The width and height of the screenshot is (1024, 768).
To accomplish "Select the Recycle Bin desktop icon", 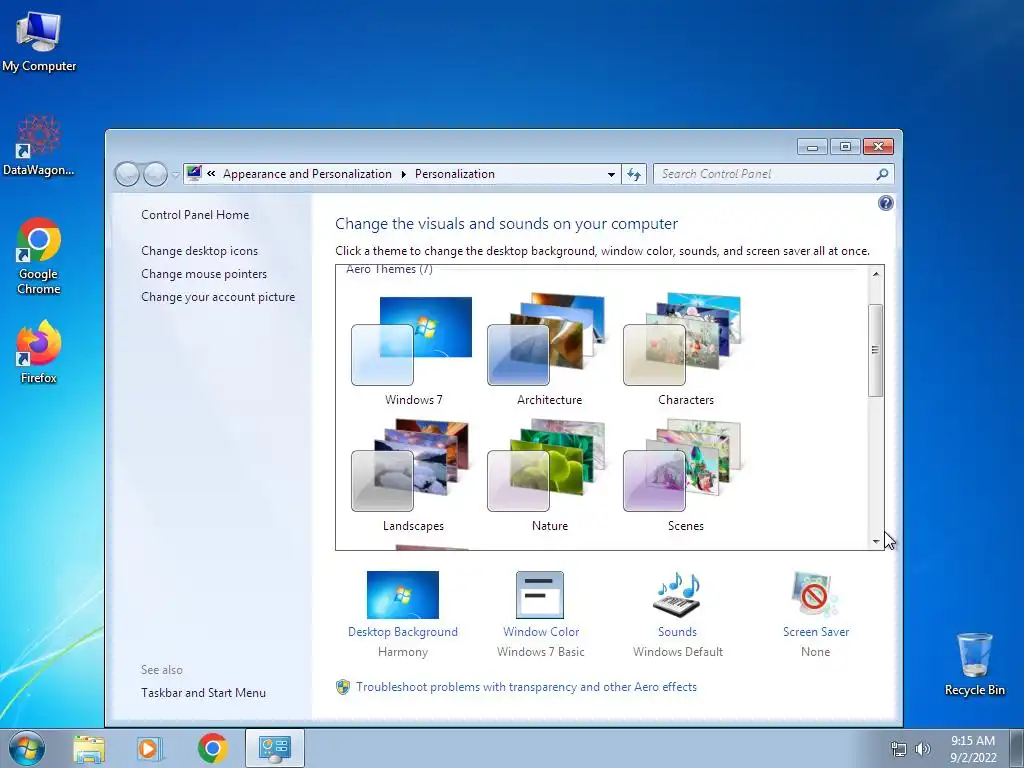I will click(974, 665).
